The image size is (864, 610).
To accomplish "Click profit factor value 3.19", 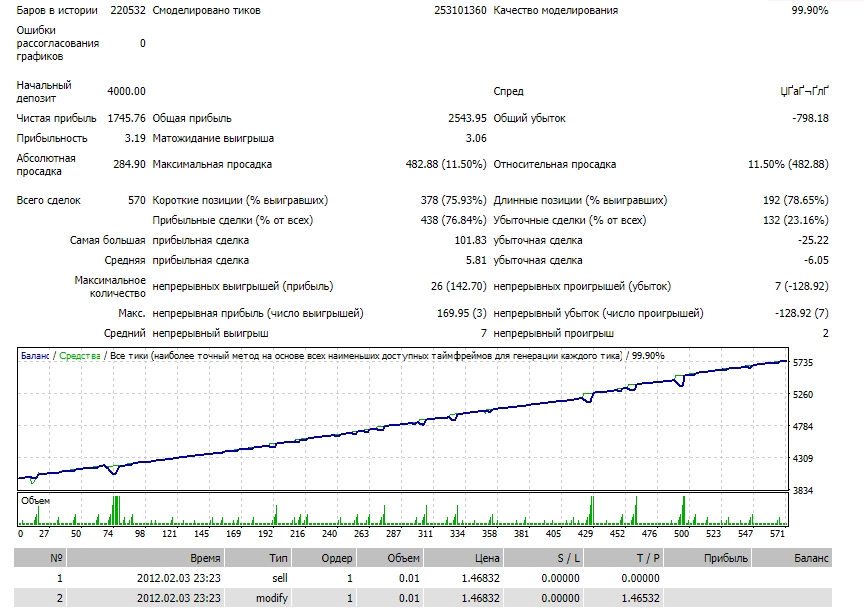I will pos(135,138).
